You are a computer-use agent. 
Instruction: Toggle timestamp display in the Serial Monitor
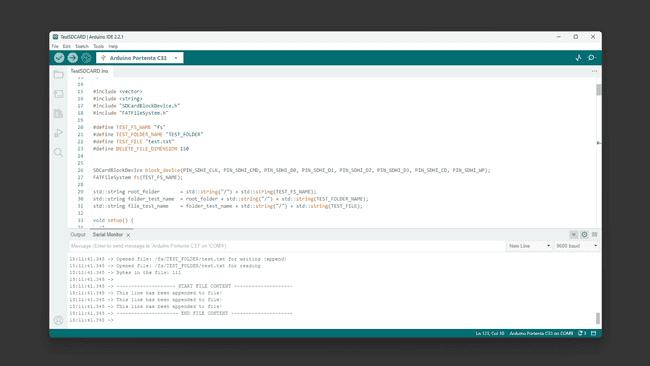[x=584, y=235]
